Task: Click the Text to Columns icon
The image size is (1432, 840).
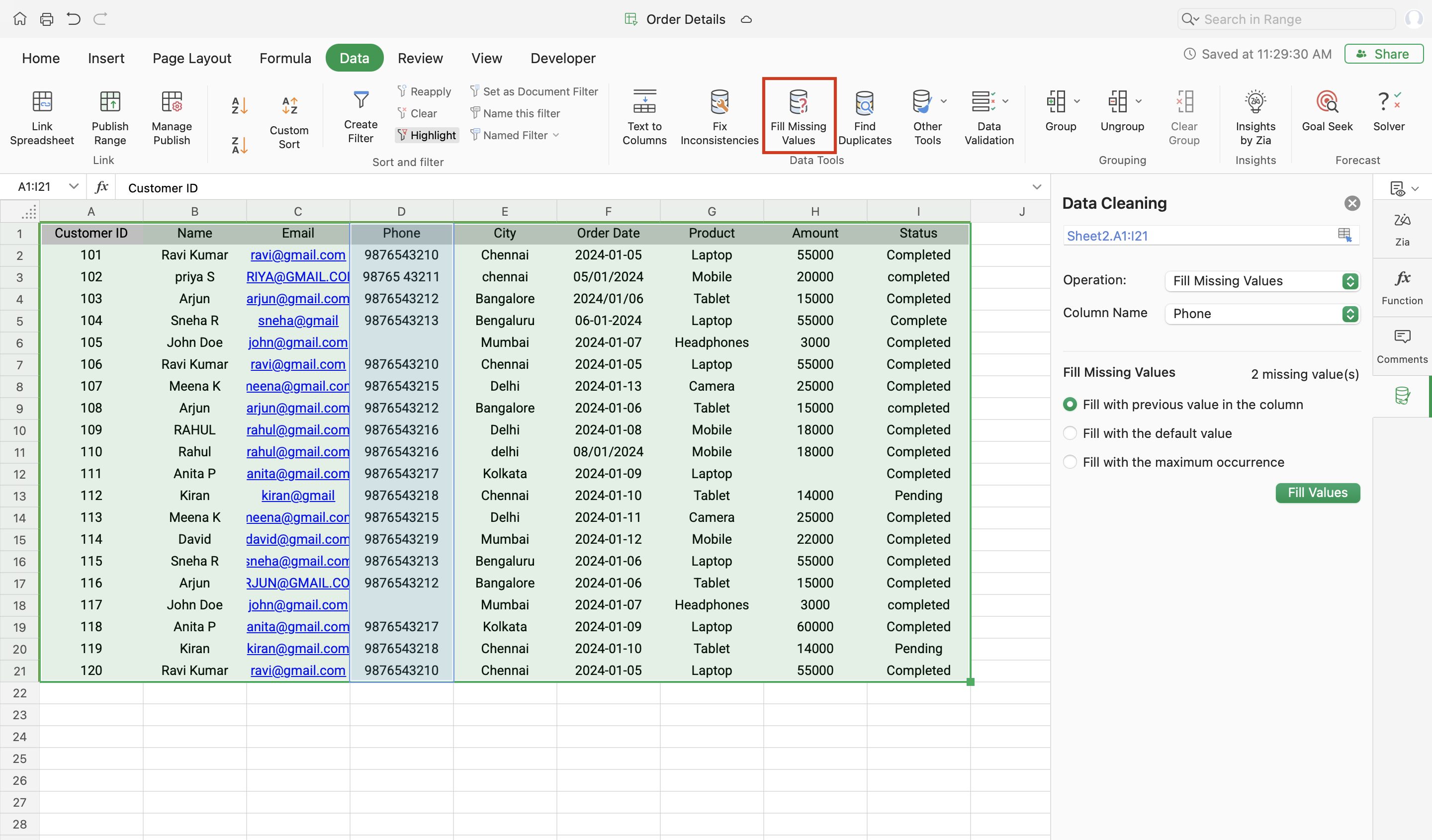Action: 644,103
